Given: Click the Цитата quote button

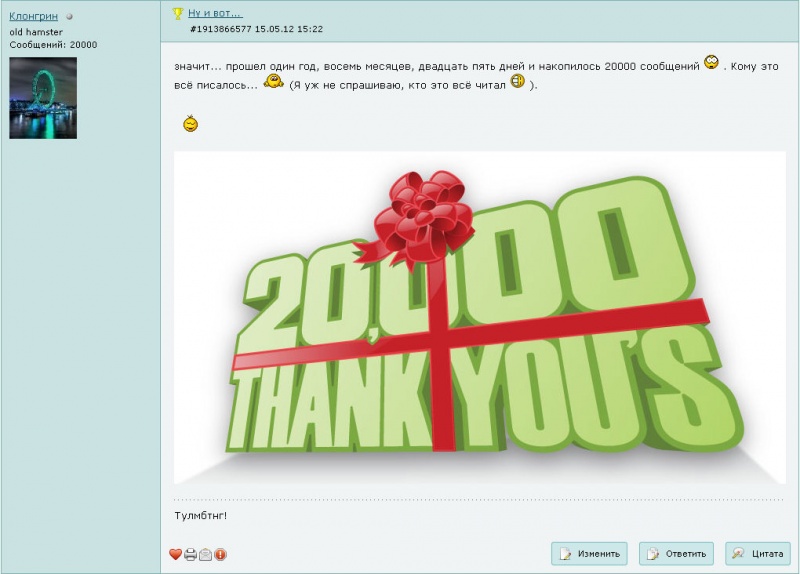Looking at the screenshot, I should coord(758,554).
